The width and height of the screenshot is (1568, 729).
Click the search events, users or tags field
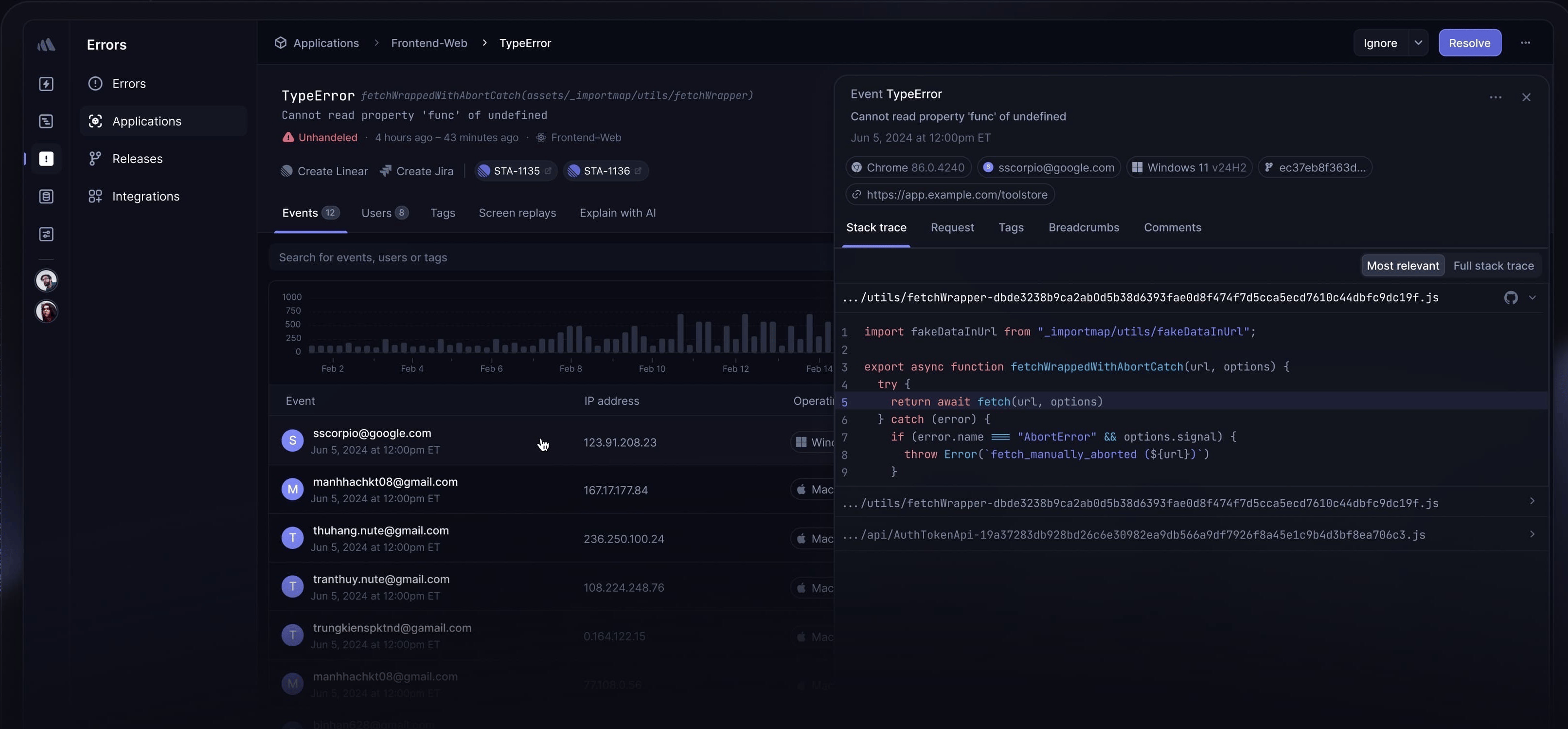(548, 257)
